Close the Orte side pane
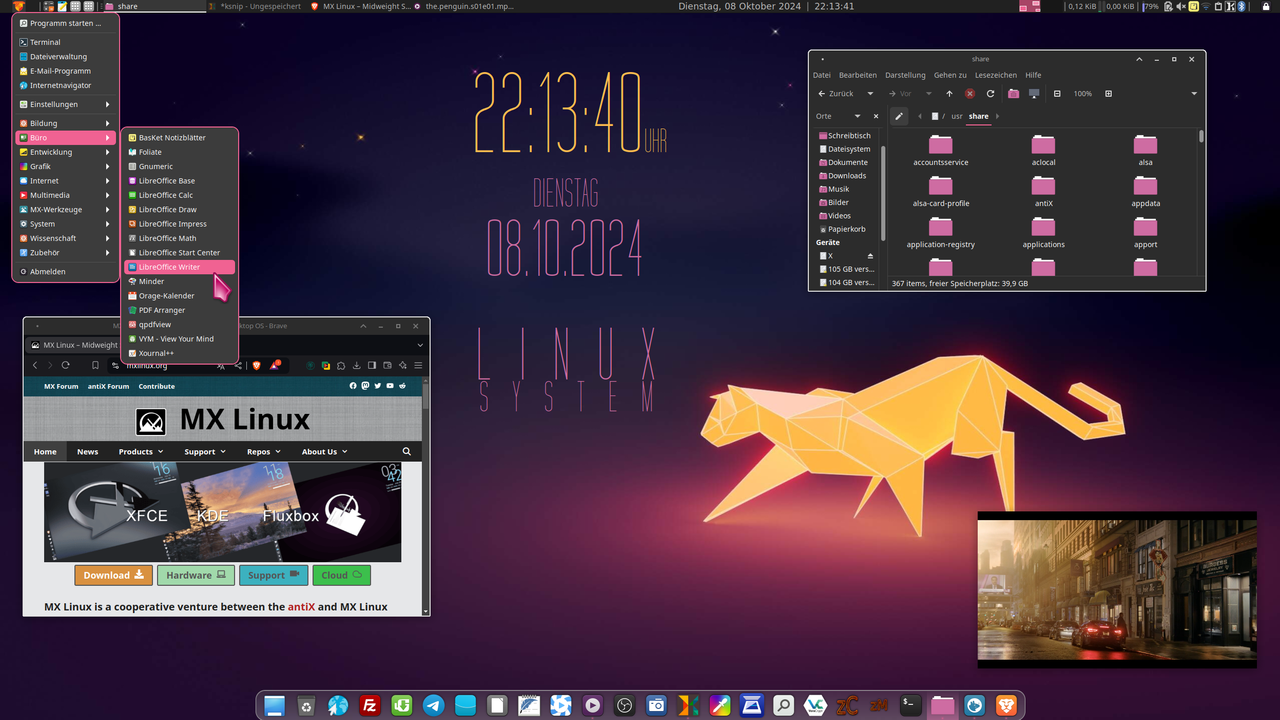This screenshot has height=720, width=1280. [x=876, y=116]
